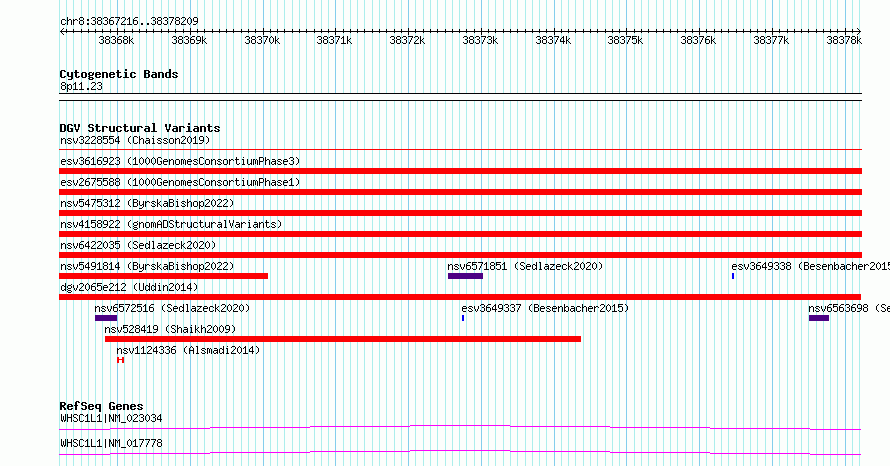Image resolution: width=890 pixels, height=466 pixels.
Task: Click the RefSeq Genes track title
Action: pyautogui.click(x=101, y=406)
